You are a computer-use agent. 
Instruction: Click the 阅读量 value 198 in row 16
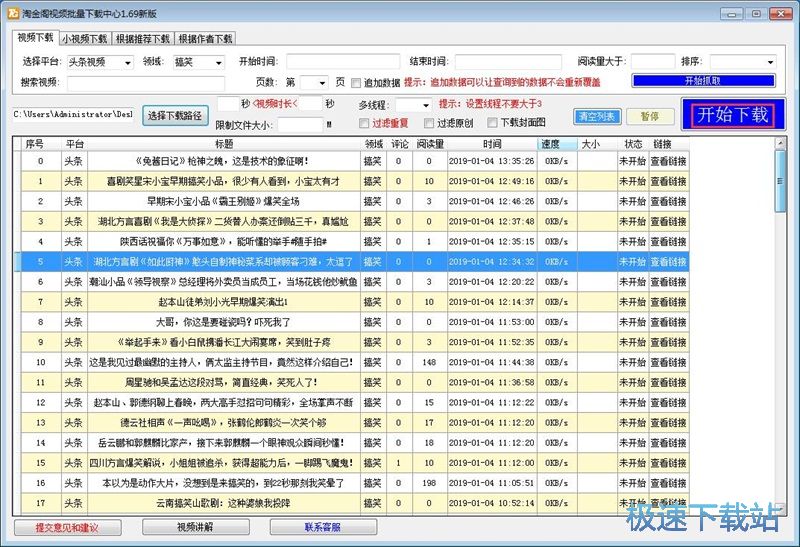tap(429, 483)
